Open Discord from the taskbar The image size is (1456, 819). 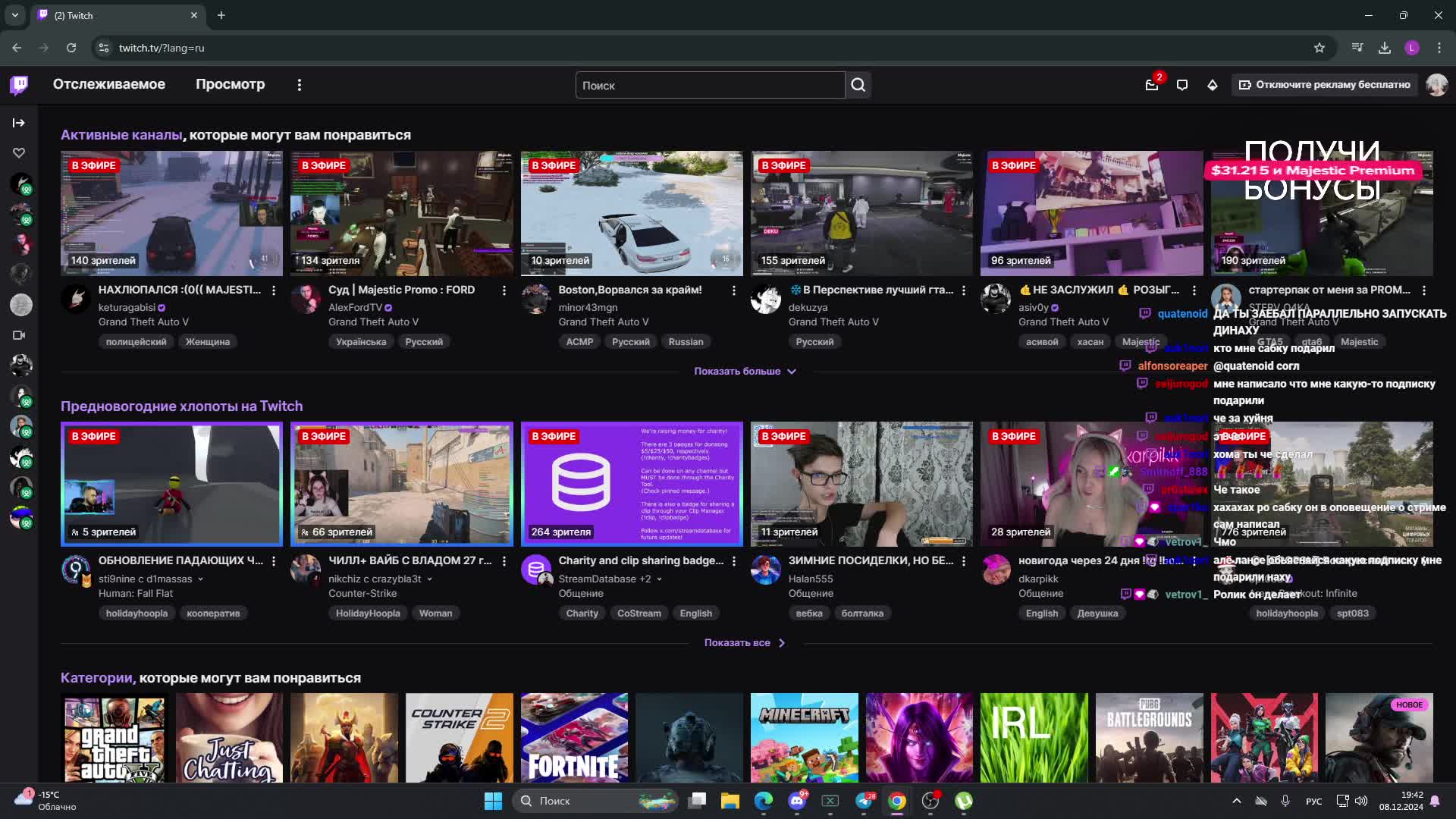(797, 801)
